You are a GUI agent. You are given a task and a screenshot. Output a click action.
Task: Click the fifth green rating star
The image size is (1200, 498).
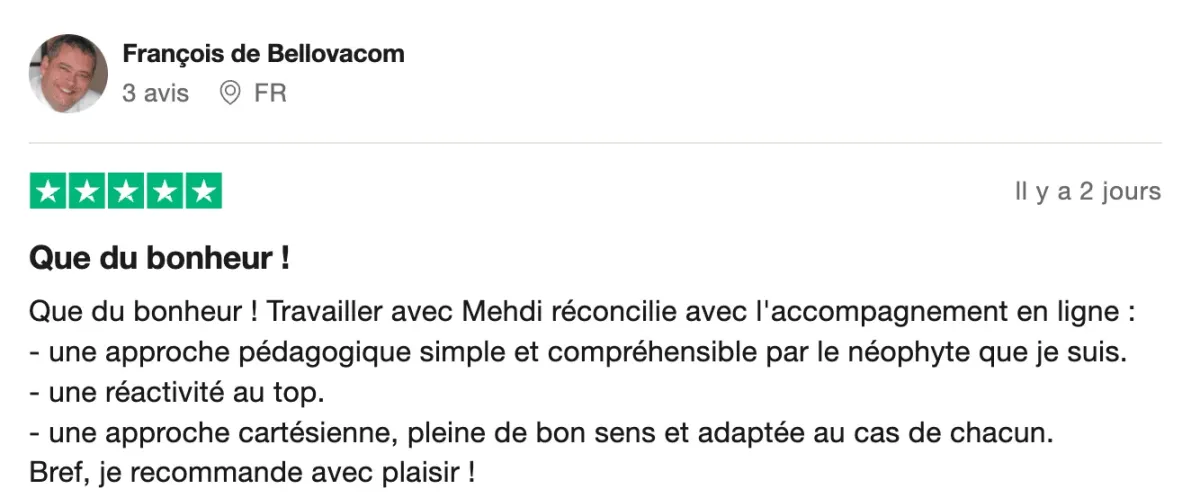point(204,191)
